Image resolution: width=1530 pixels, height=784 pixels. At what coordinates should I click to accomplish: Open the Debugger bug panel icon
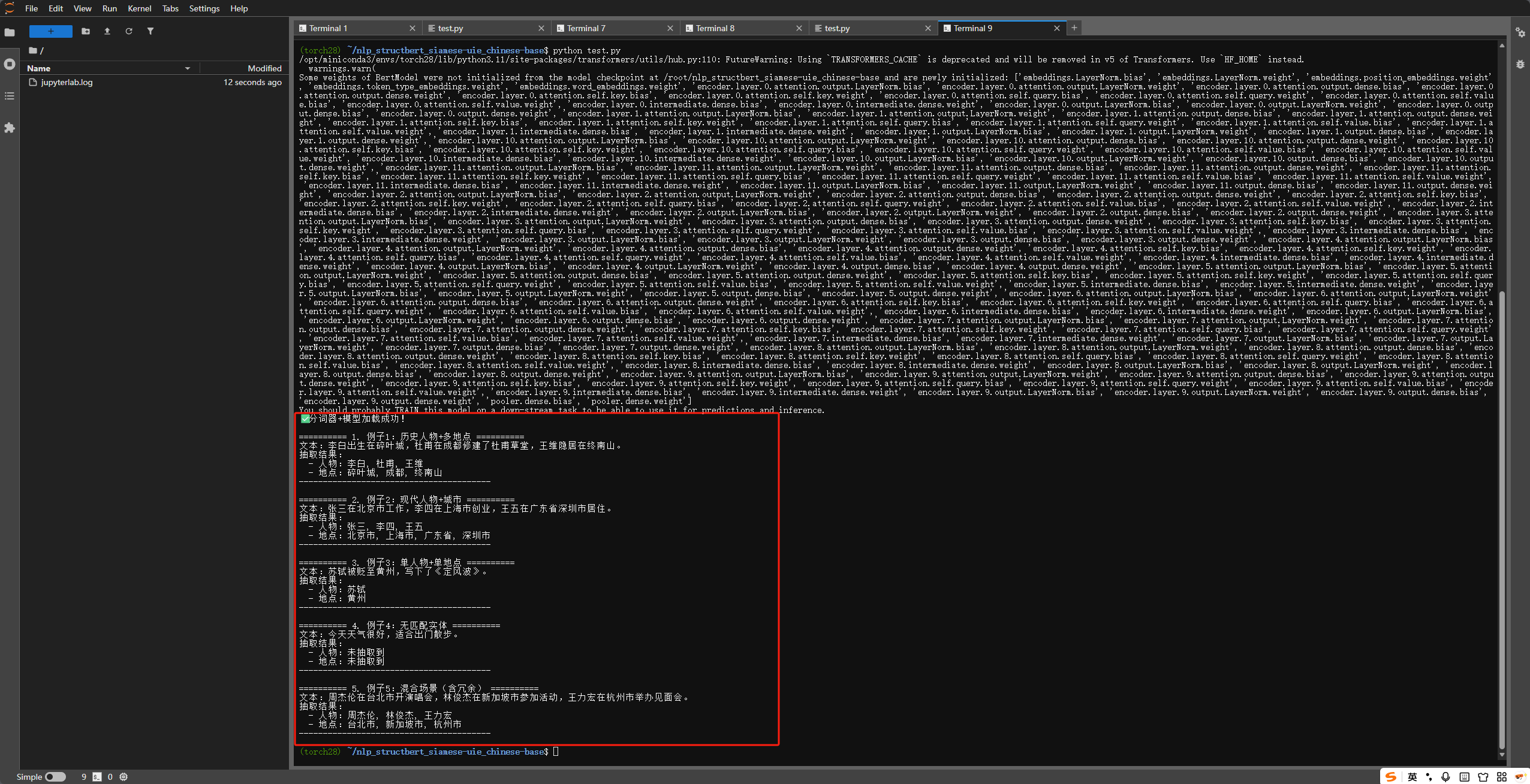tap(1520, 64)
